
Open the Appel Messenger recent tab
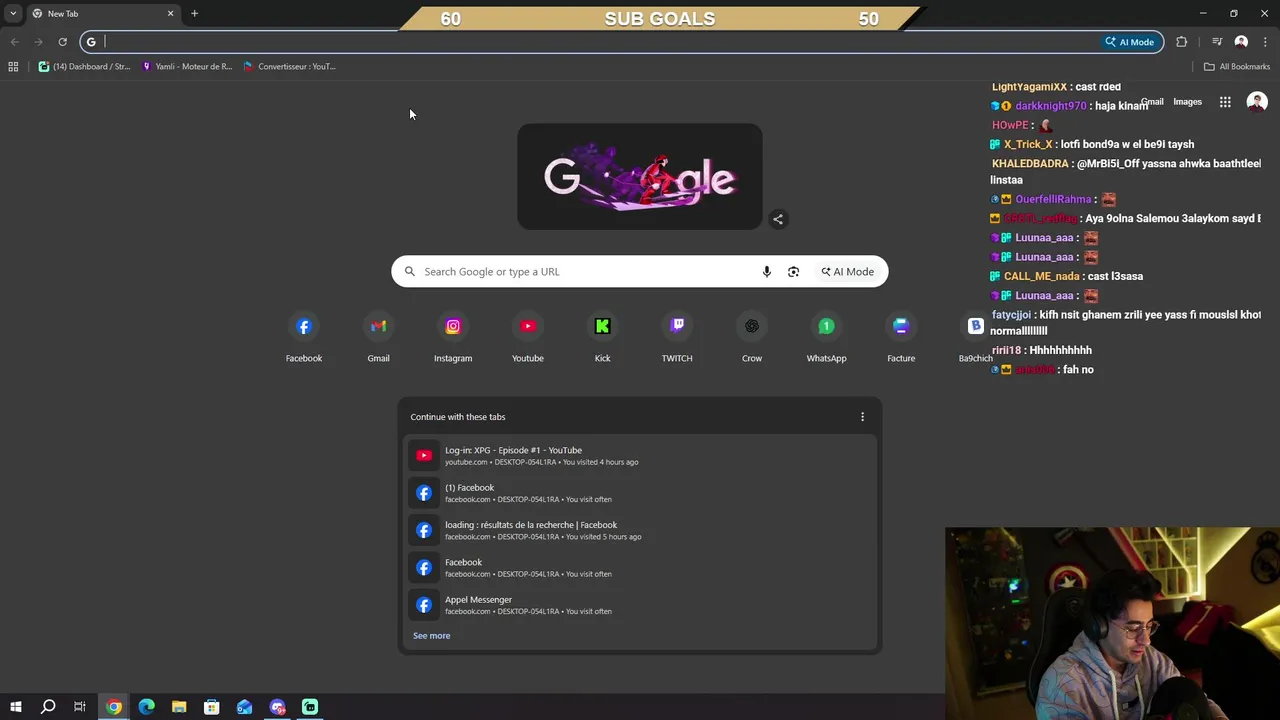[x=640, y=605]
